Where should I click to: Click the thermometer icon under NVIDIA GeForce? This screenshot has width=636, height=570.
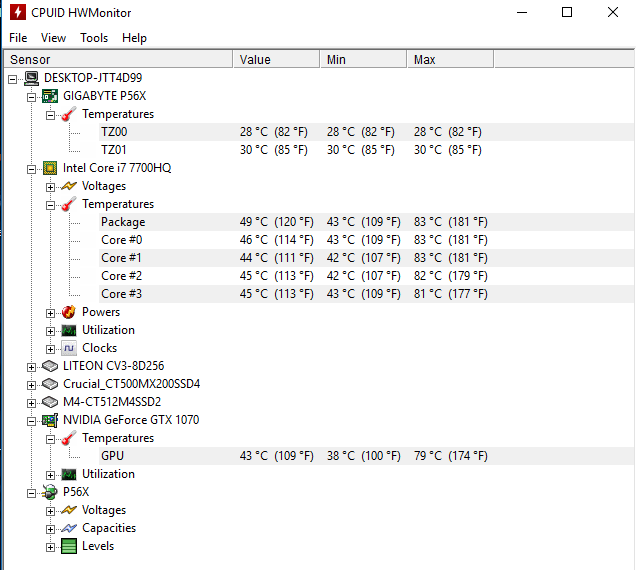pyautogui.click(x=69, y=438)
